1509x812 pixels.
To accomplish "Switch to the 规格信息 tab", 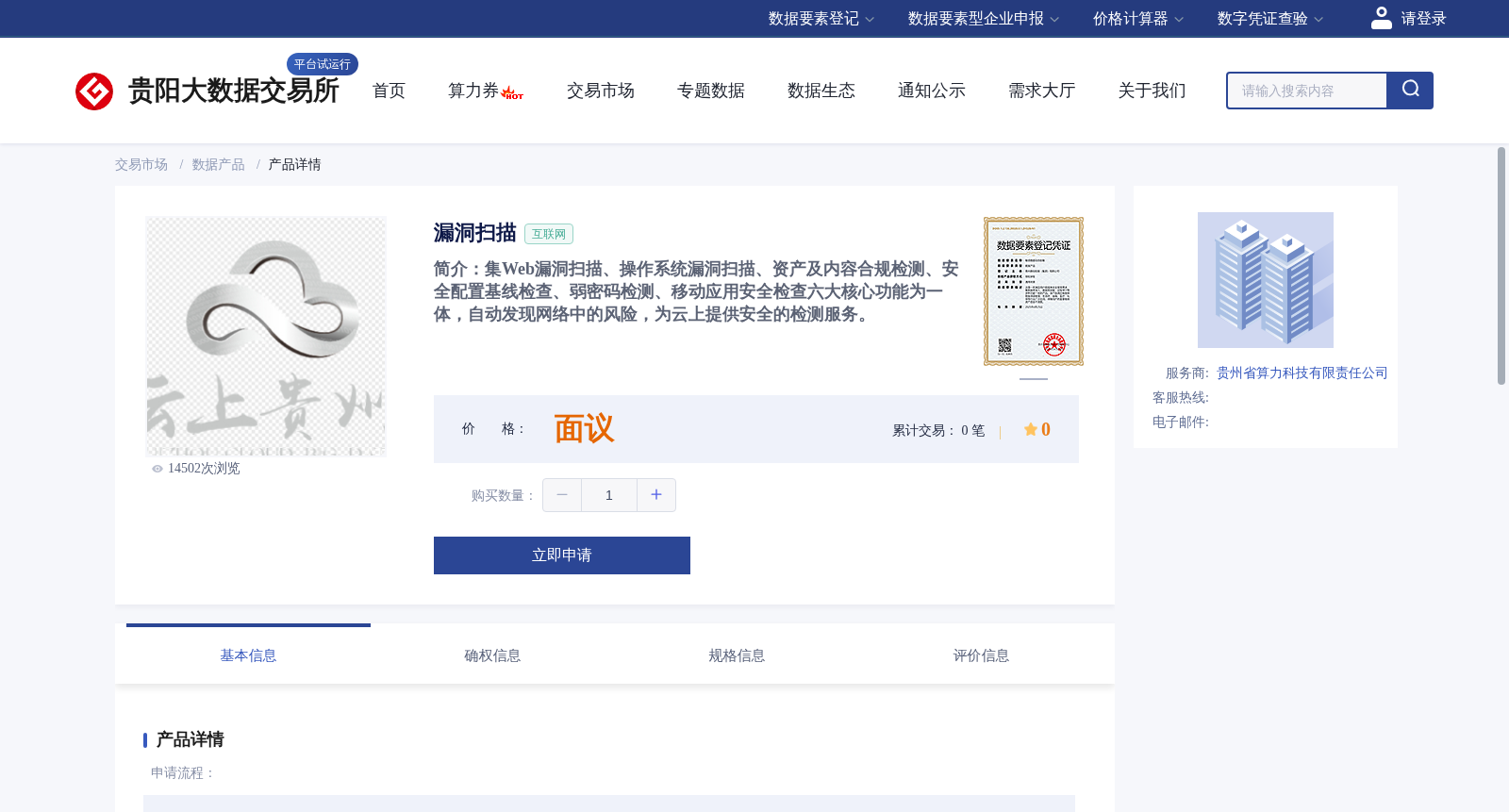I will click(737, 655).
